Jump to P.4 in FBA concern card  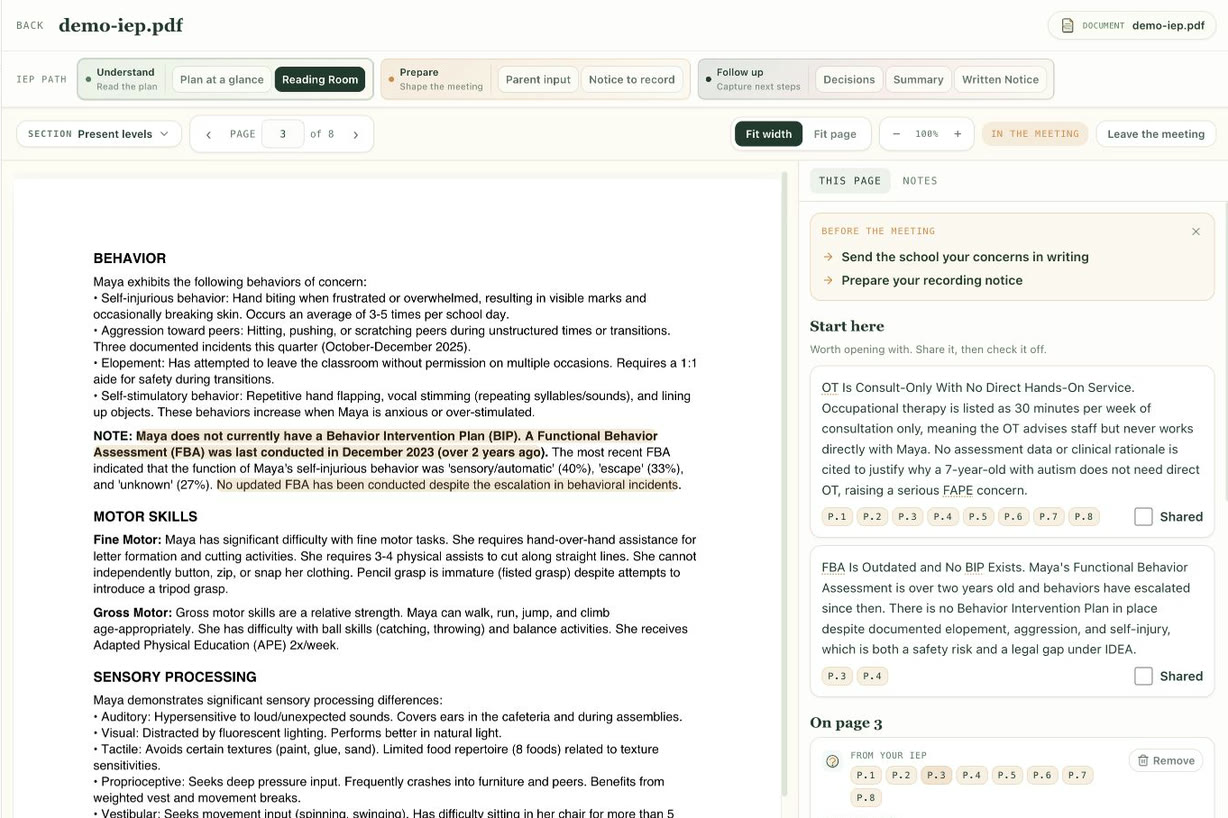(872, 677)
